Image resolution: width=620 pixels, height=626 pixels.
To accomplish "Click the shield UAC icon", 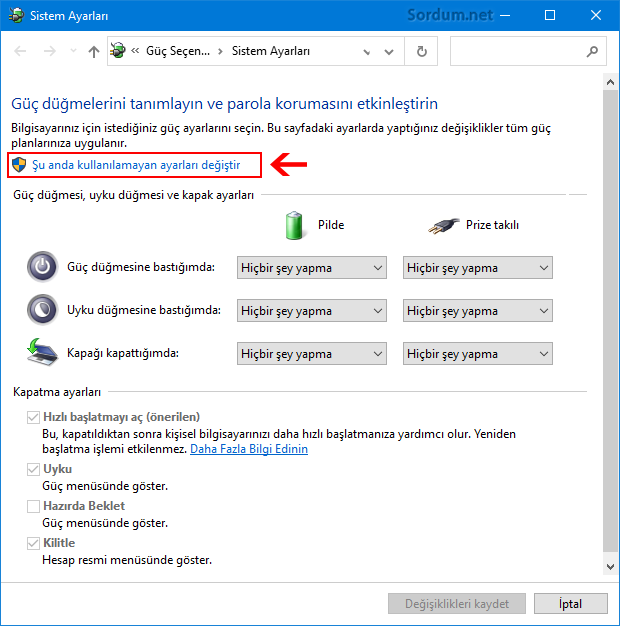I will [x=19, y=165].
